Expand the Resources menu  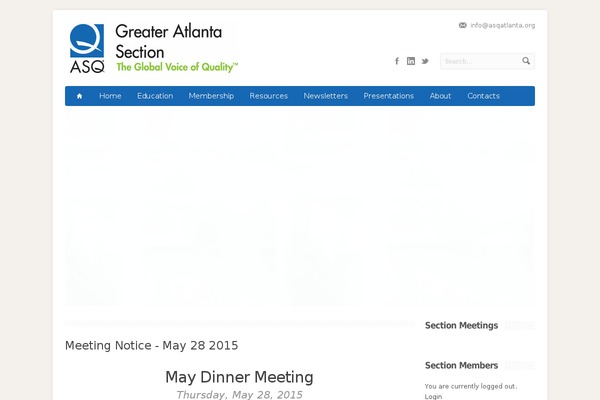pyautogui.click(x=269, y=96)
